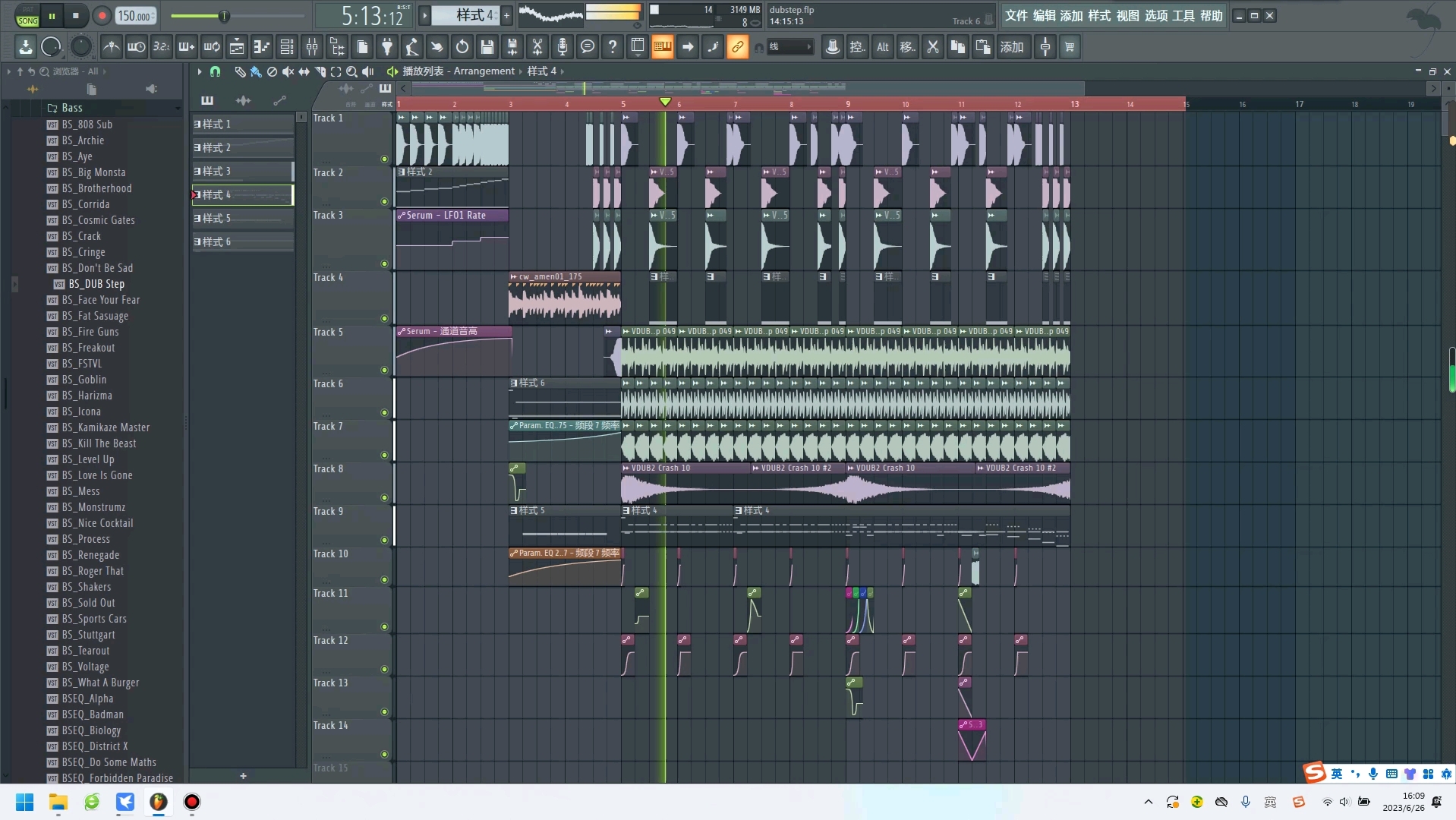Screen dimensions: 1456x820
Task: Select 样式 1 in the pattern picker
Action: [x=243, y=124]
